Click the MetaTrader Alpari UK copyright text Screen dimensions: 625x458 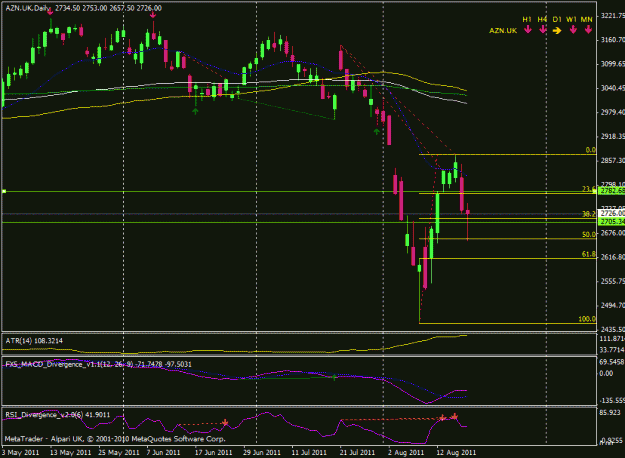pyautogui.click(x=115, y=439)
